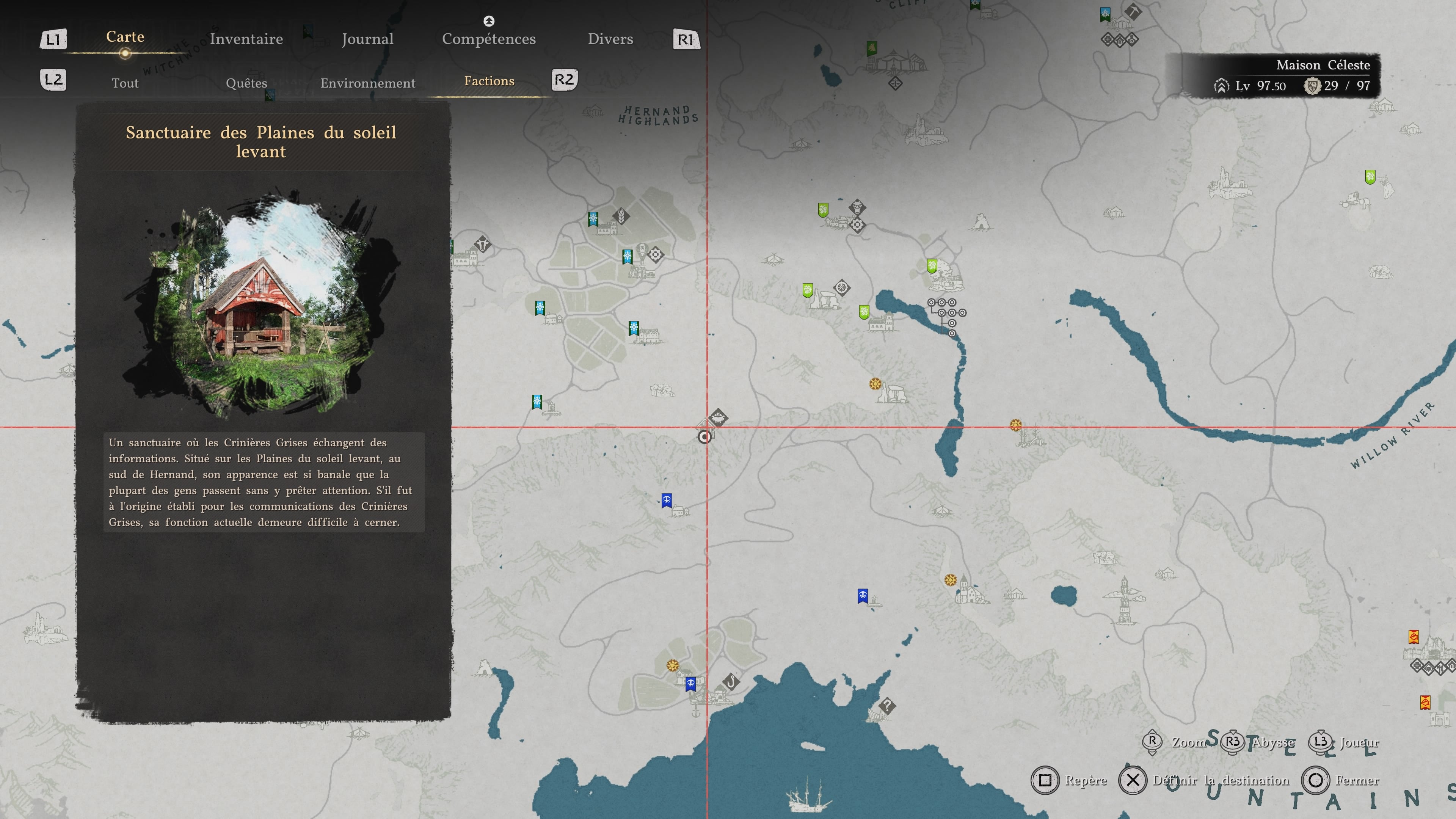
Task: Click the faction crest coin icon
Action: tap(1312, 86)
